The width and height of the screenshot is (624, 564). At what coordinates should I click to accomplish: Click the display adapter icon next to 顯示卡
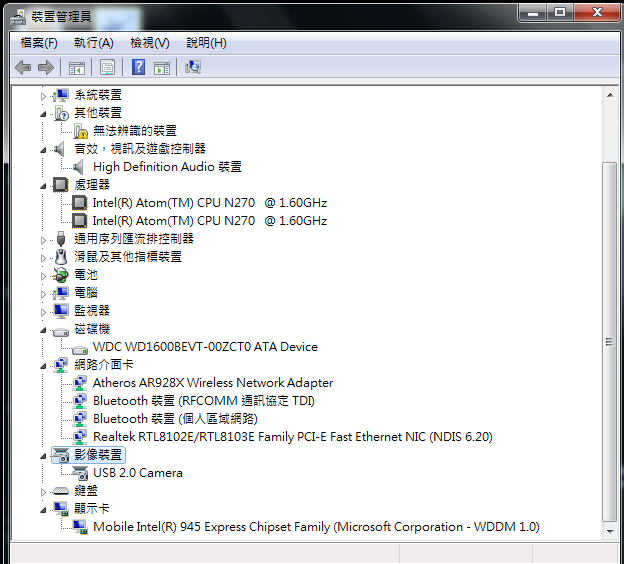click(x=61, y=509)
